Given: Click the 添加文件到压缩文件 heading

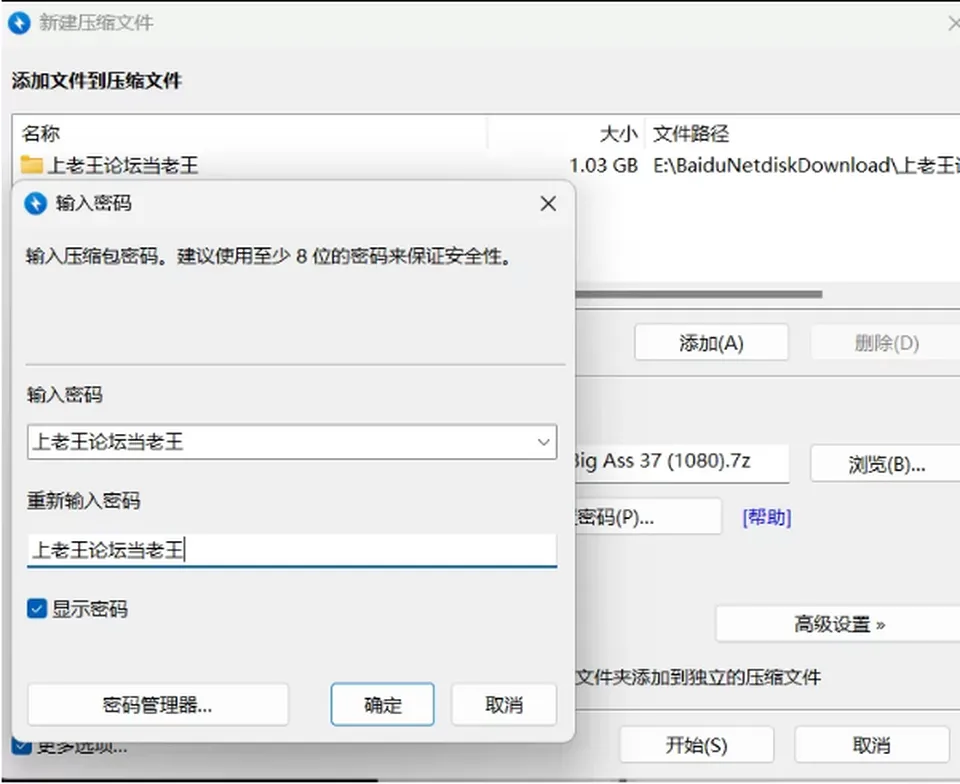Looking at the screenshot, I should (97, 81).
